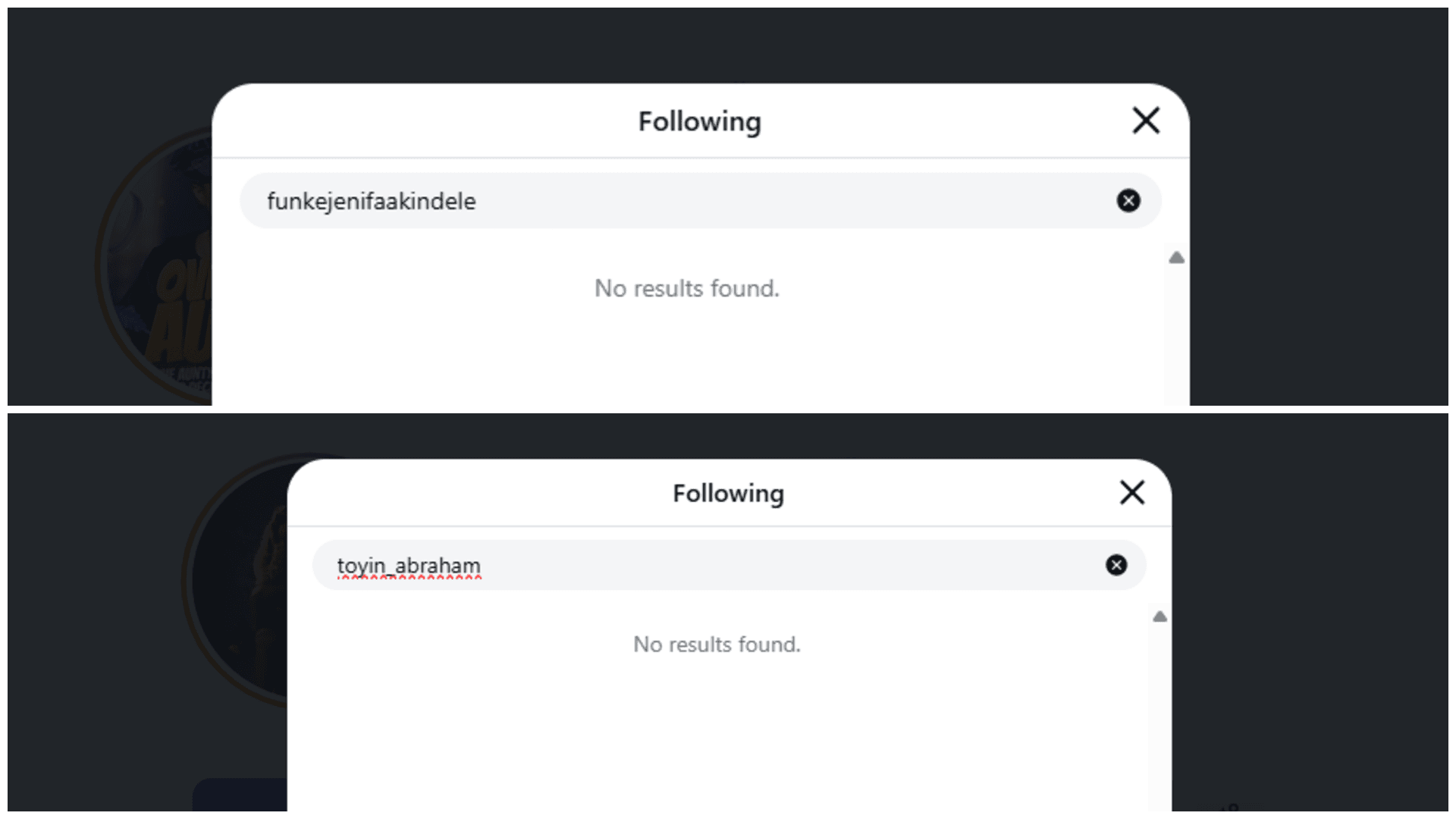
Task: Focus the search field containing funkejenifaakindele
Action: 701,201
